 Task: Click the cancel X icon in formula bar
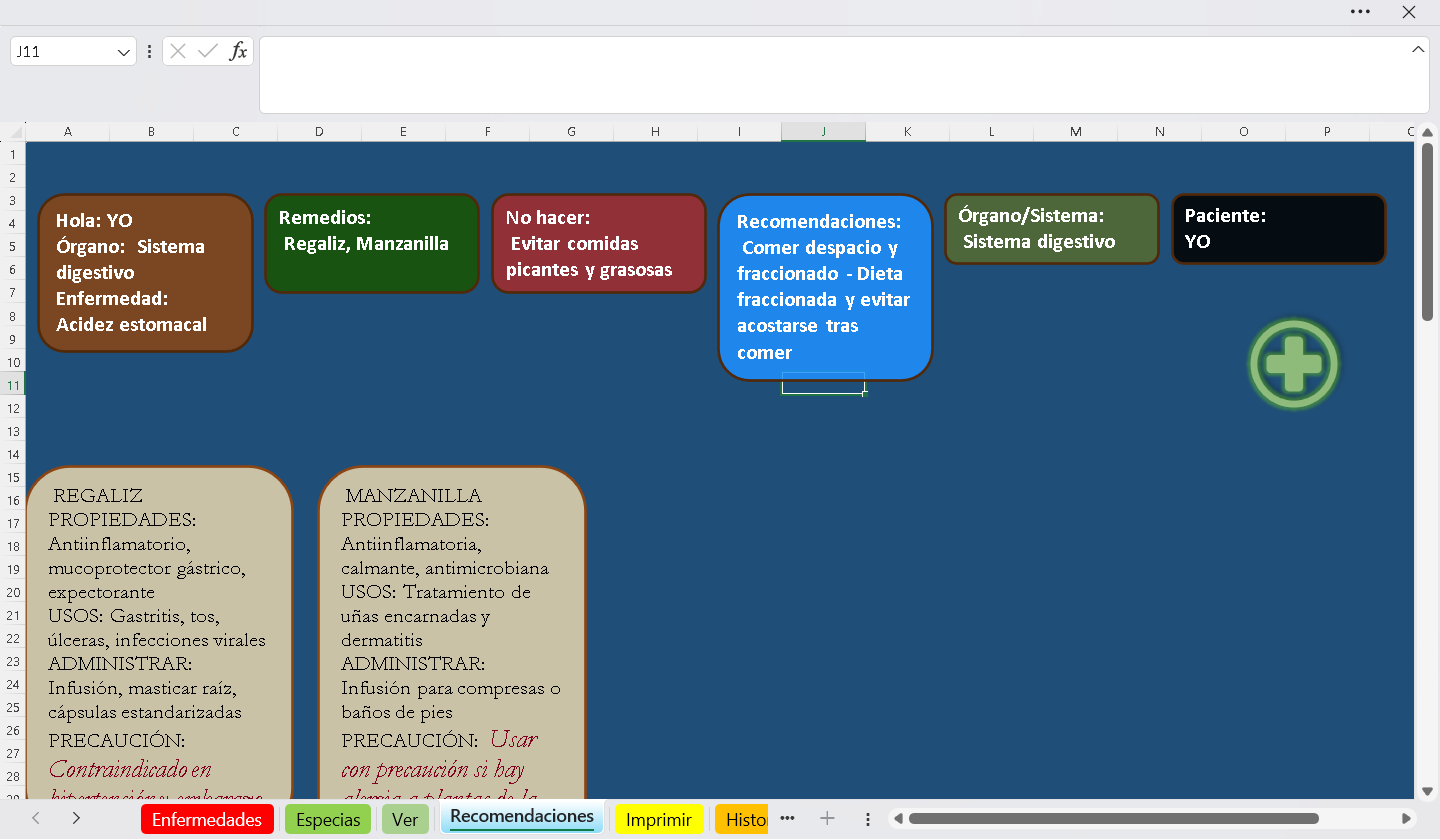point(178,51)
